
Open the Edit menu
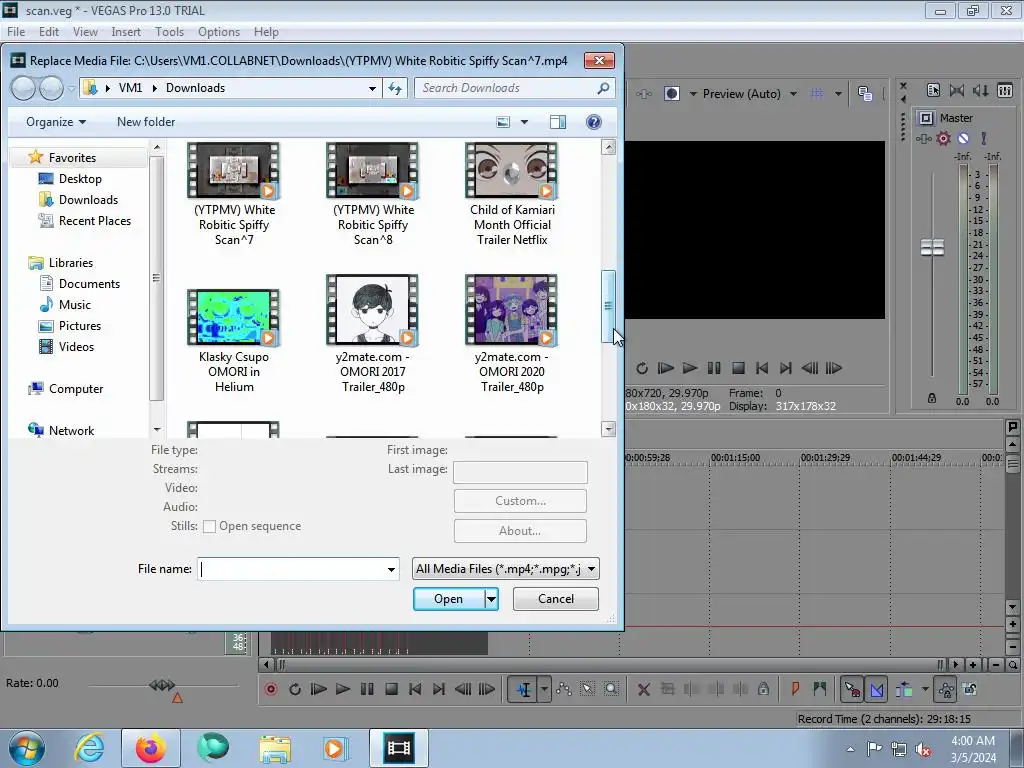(x=49, y=32)
